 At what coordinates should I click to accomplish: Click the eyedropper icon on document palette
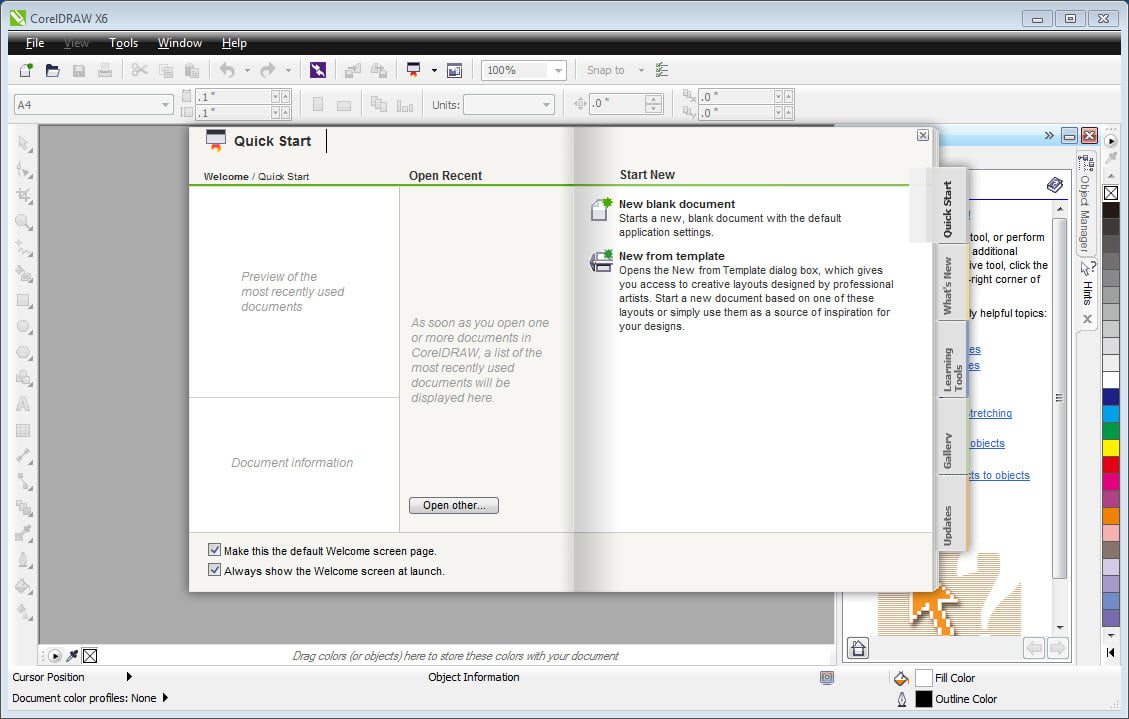[x=72, y=656]
